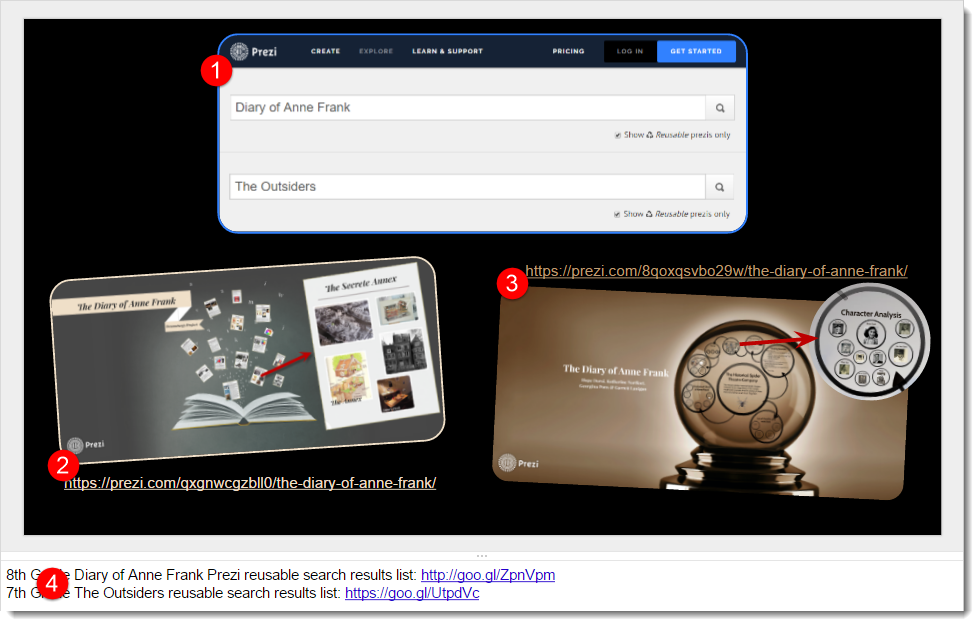The width and height of the screenshot is (979, 626).
Task: Click the Prezi watermark logo on crystal ball thumbnail
Action: point(518,463)
